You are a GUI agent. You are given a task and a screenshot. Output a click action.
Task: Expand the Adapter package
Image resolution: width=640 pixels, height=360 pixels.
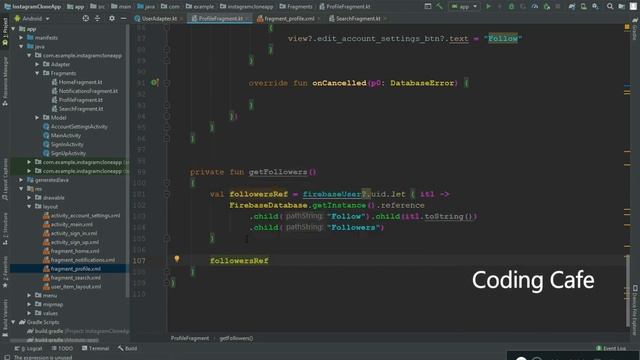point(37,64)
